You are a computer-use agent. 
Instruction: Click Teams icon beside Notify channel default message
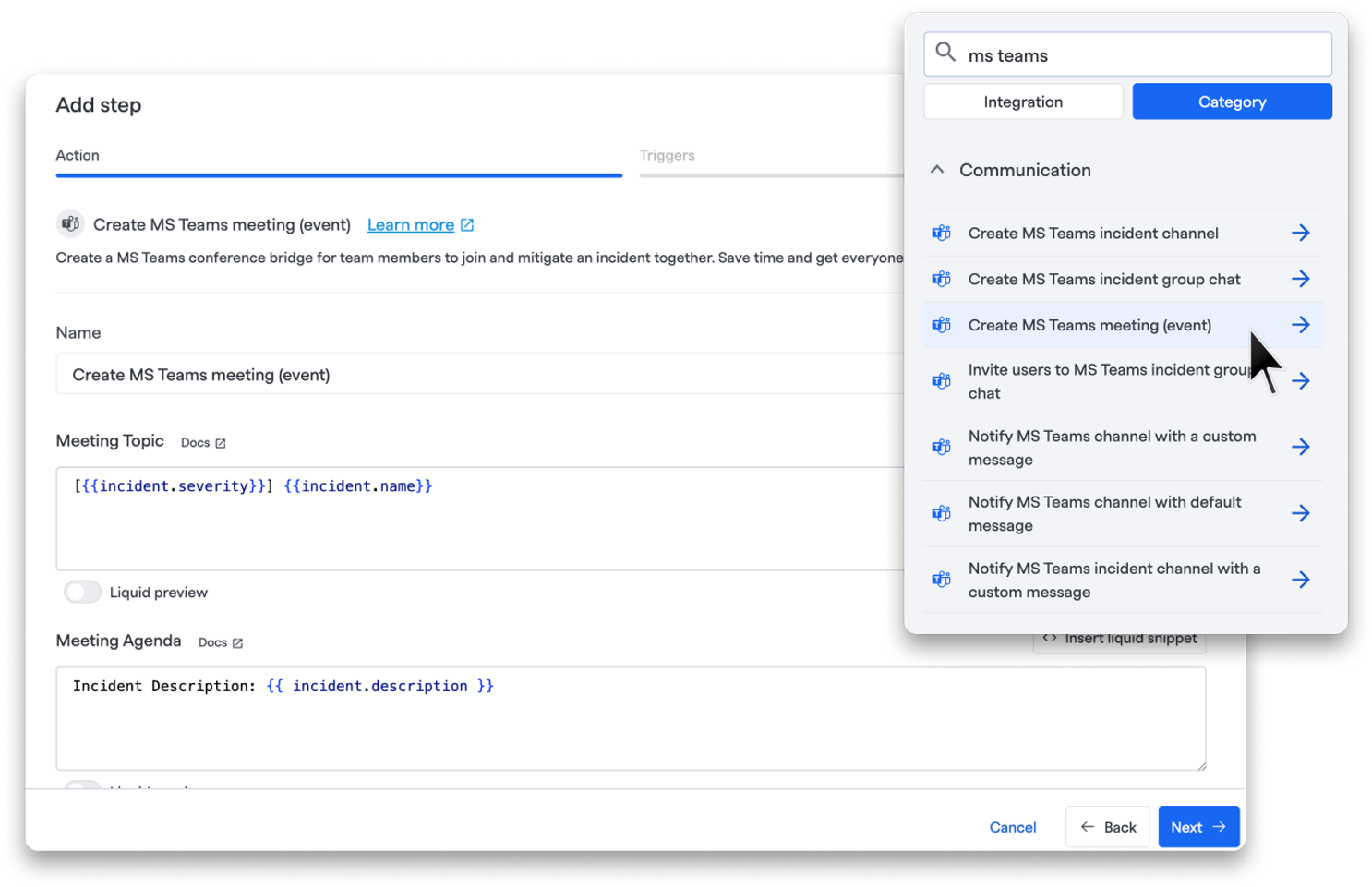(941, 513)
